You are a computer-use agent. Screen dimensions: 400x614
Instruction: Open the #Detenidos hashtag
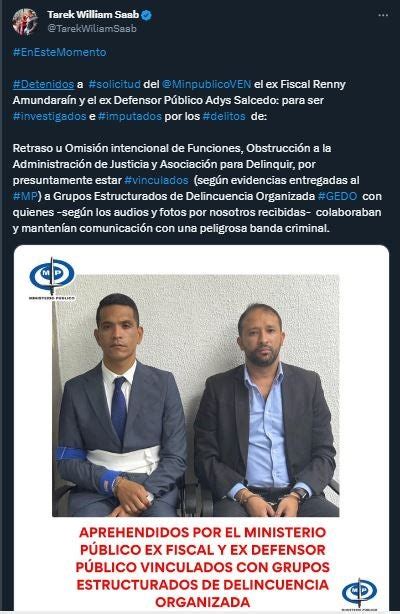pos(43,84)
